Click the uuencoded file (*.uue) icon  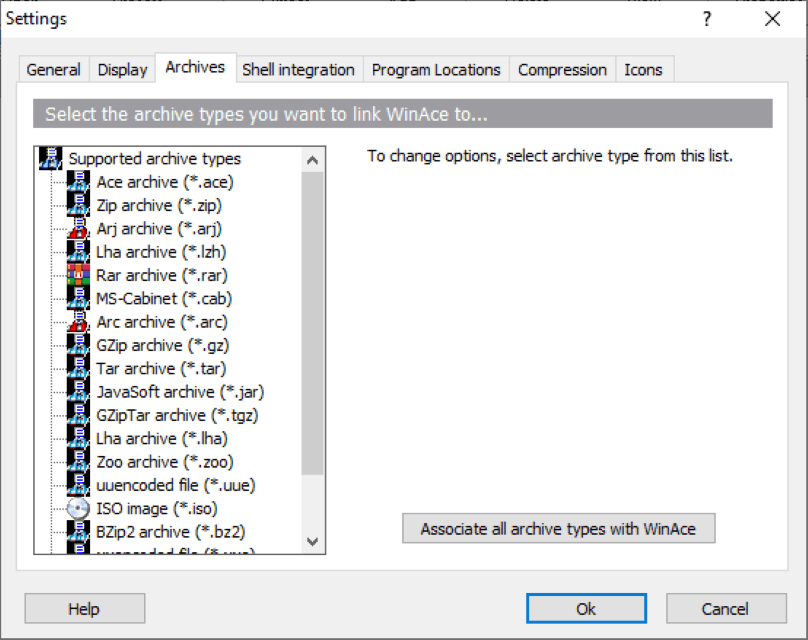click(78, 485)
